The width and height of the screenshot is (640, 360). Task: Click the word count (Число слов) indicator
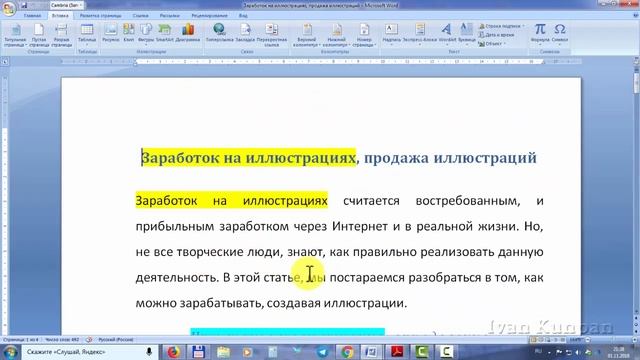62,340
